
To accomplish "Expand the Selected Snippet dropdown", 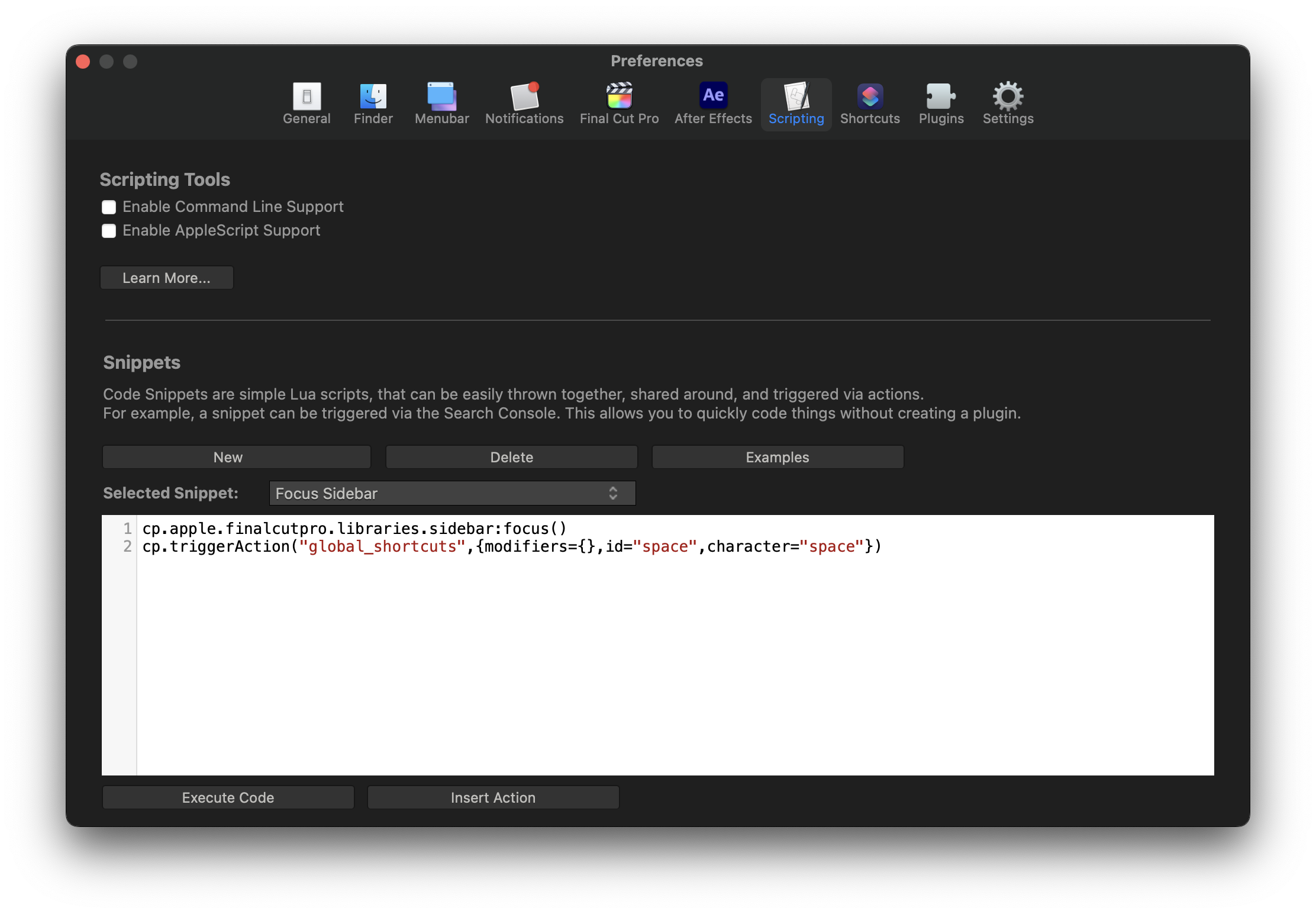I will click(449, 492).
